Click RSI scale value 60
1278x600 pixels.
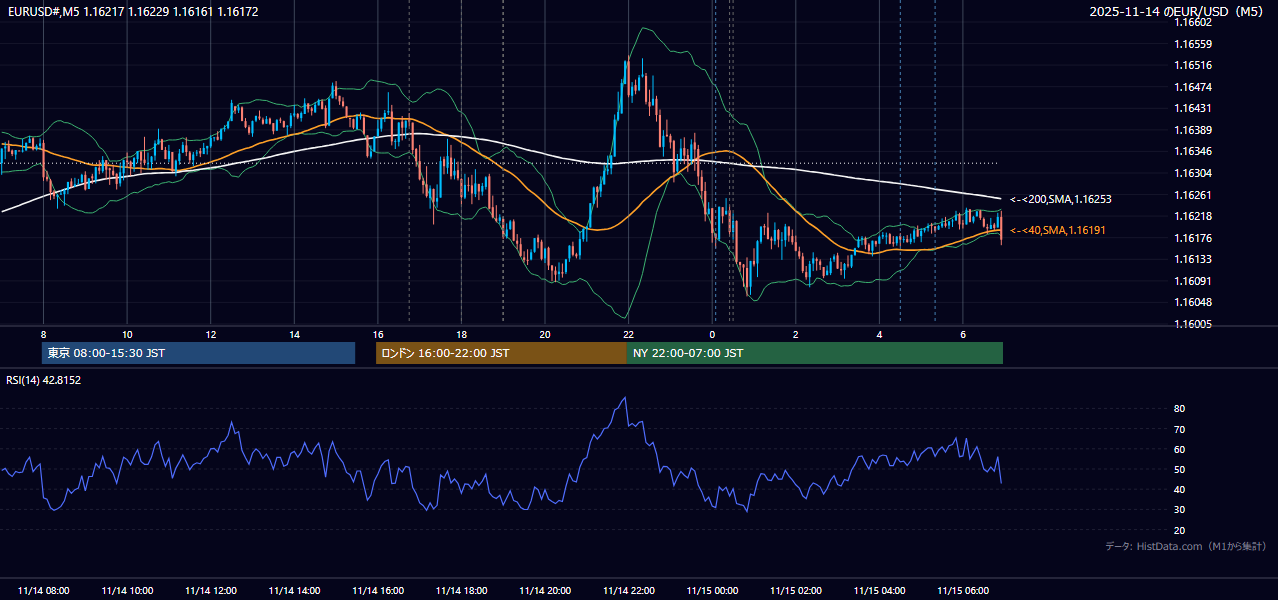click(1179, 449)
